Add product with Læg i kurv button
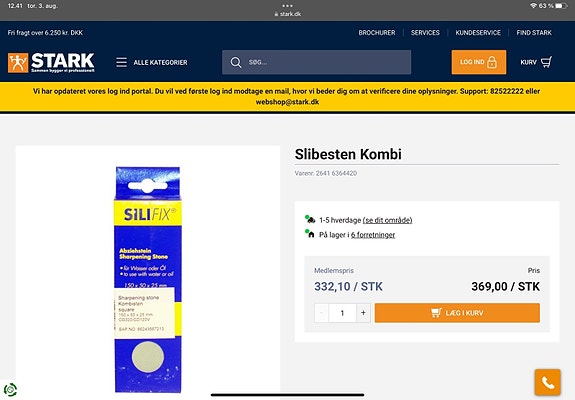575x400 pixels. point(457,313)
